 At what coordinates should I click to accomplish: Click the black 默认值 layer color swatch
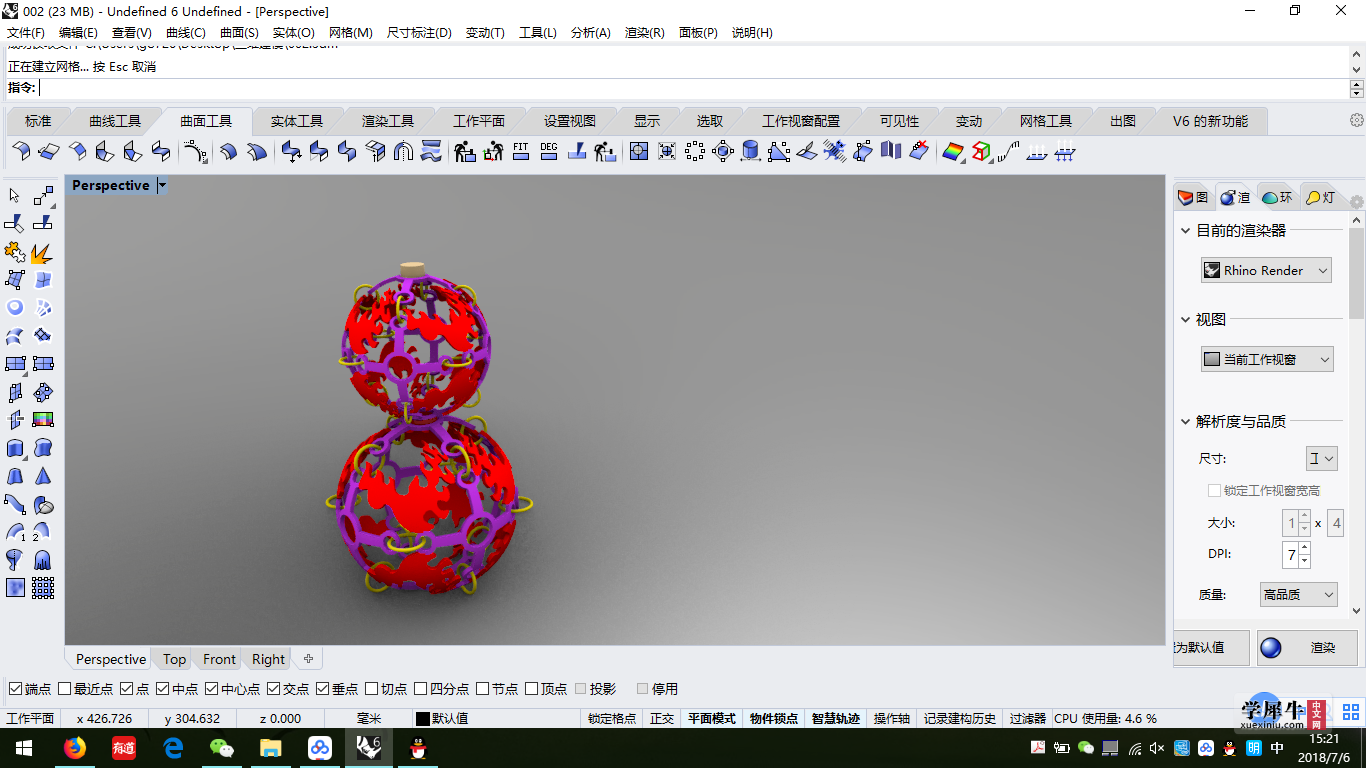click(x=423, y=719)
